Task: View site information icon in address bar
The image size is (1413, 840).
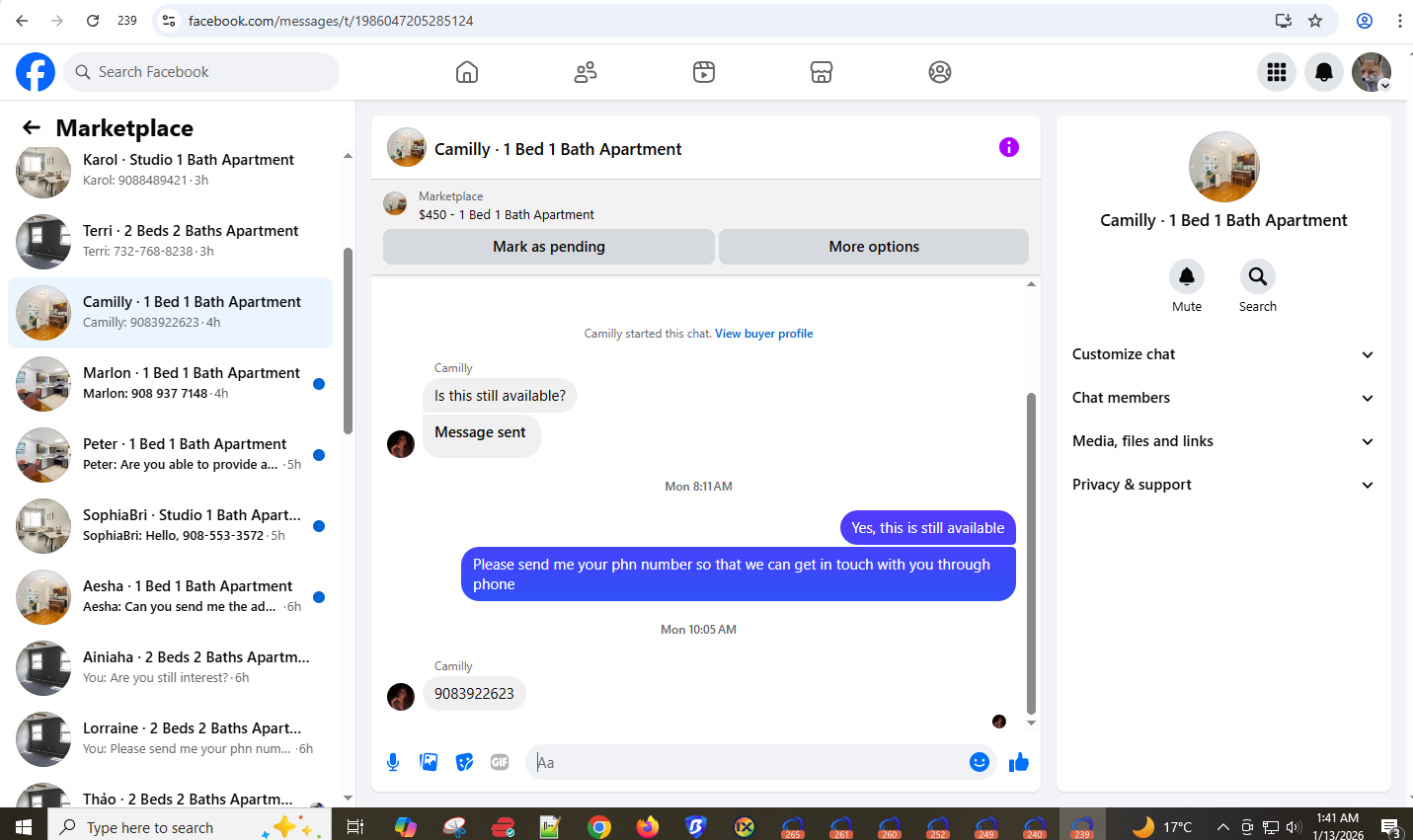Action: (x=169, y=21)
